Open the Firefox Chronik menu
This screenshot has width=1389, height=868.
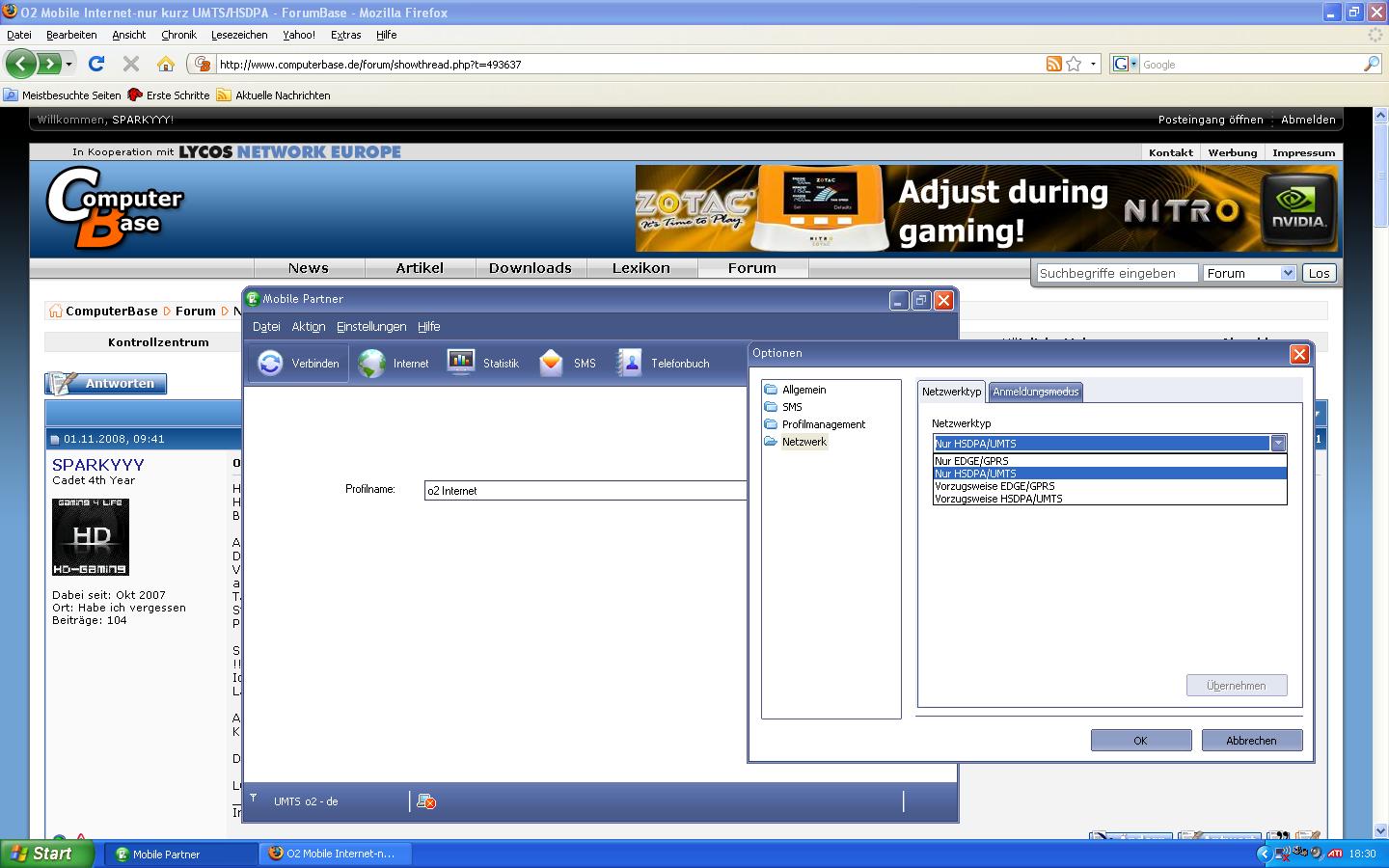click(178, 35)
